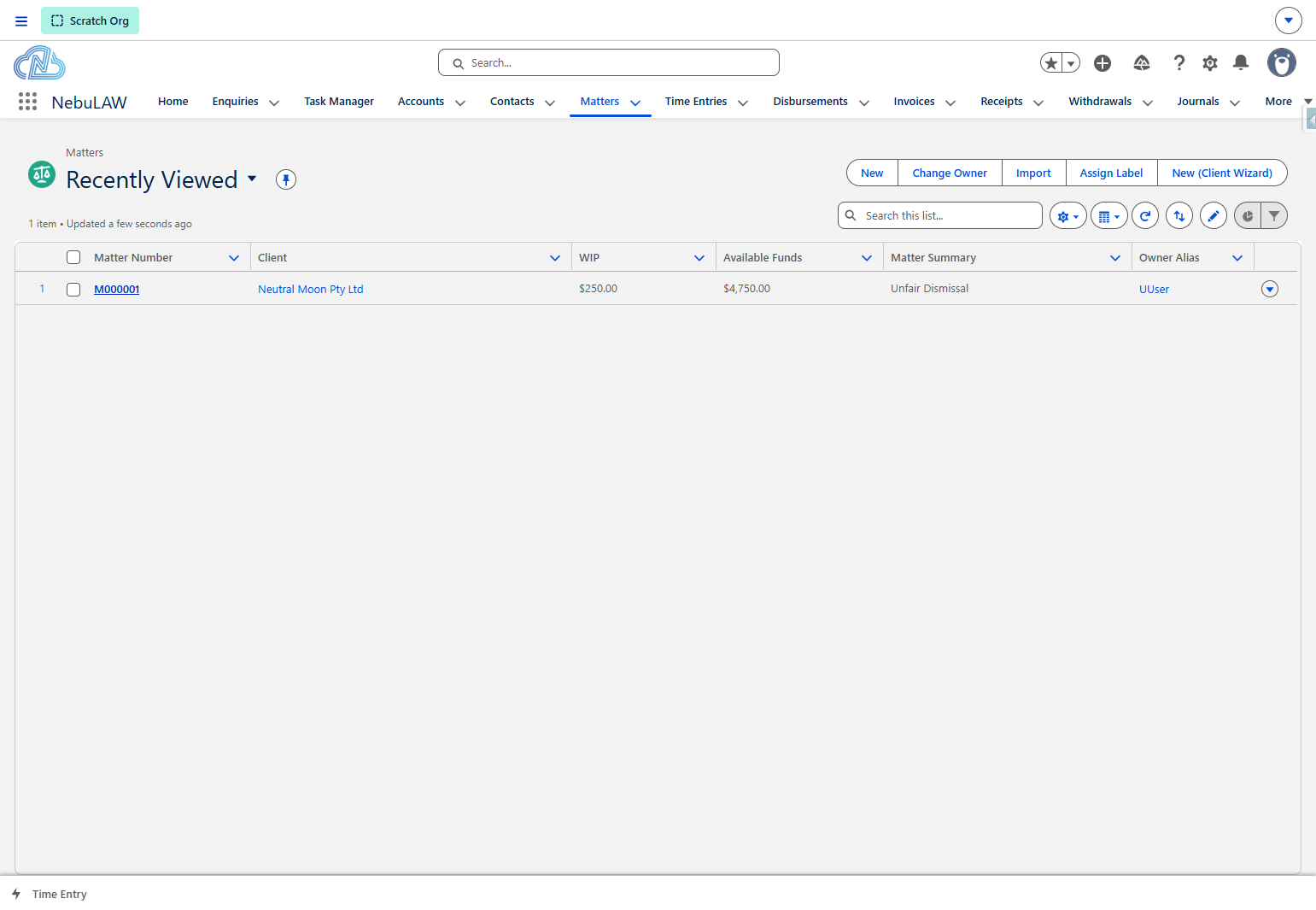The height and width of the screenshot is (910, 1316).
Task: Tick the select-all checkbox in table header
Action: (x=73, y=257)
